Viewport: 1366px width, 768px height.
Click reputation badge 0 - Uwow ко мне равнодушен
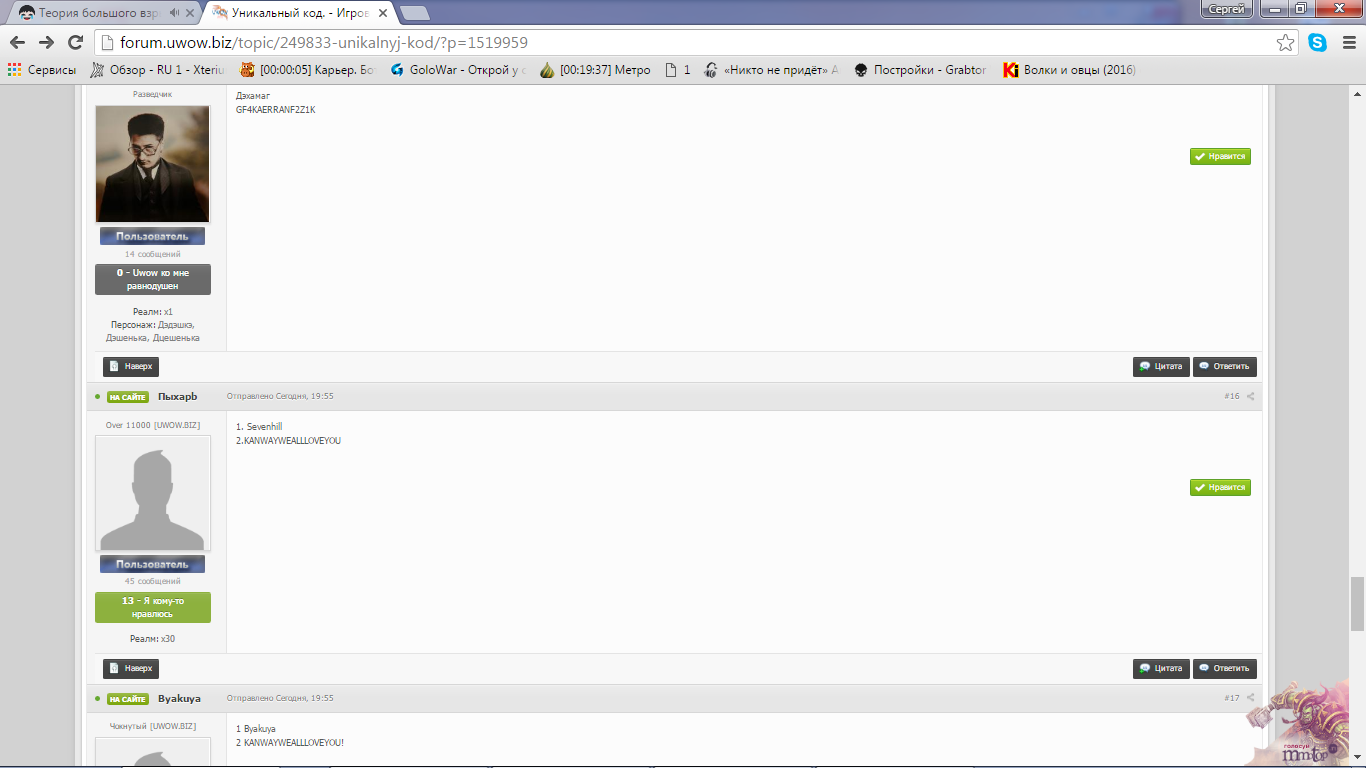pyautogui.click(x=153, y=279)
